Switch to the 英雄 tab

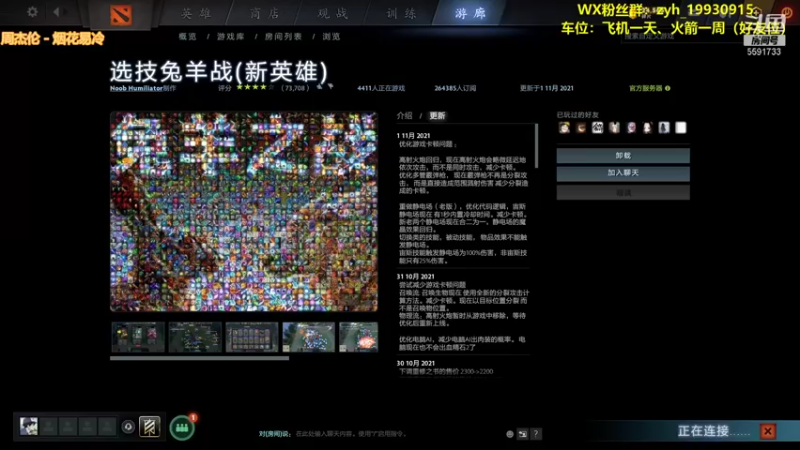(196, 13)
